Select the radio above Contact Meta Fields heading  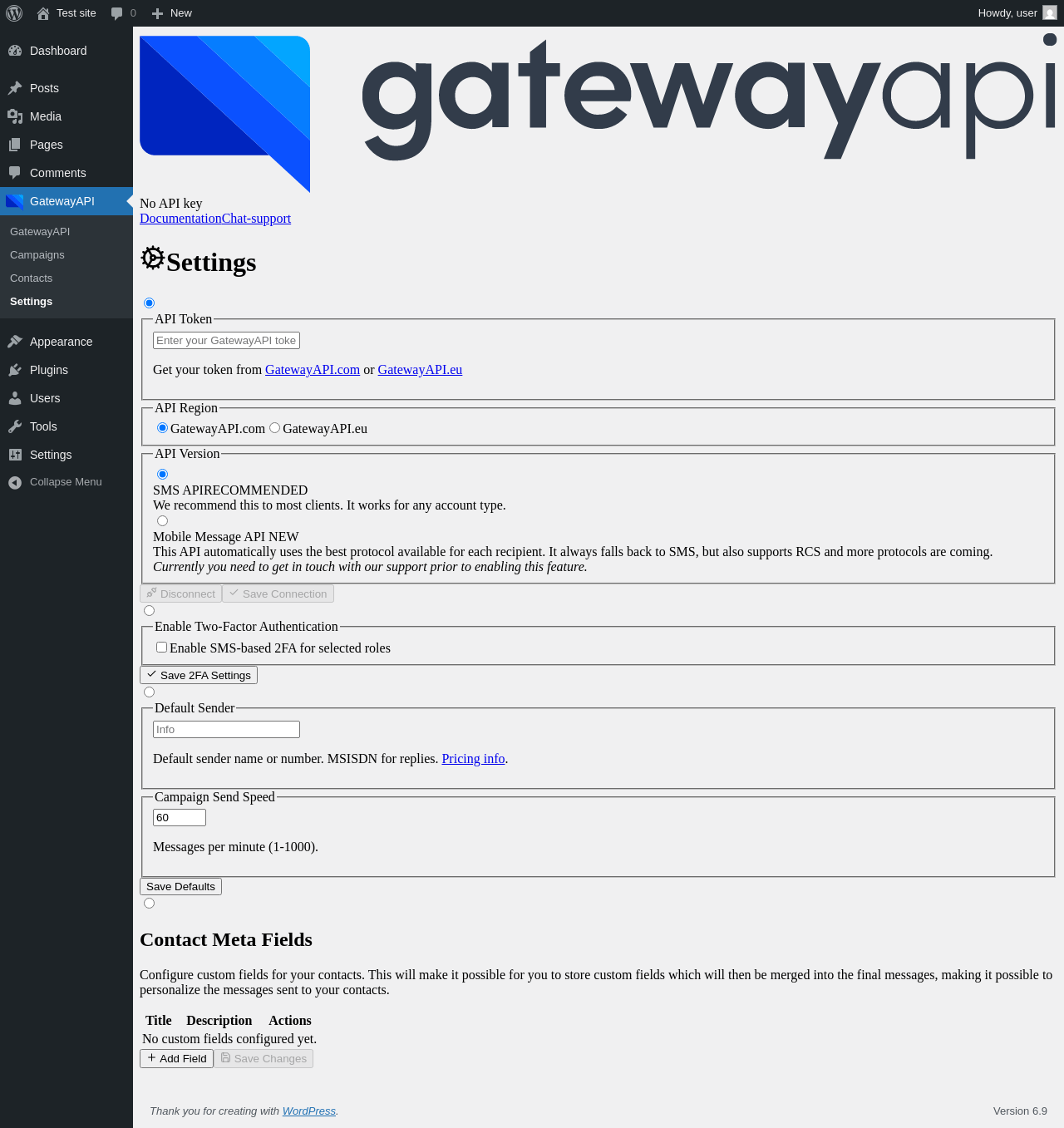click(150, 904)
